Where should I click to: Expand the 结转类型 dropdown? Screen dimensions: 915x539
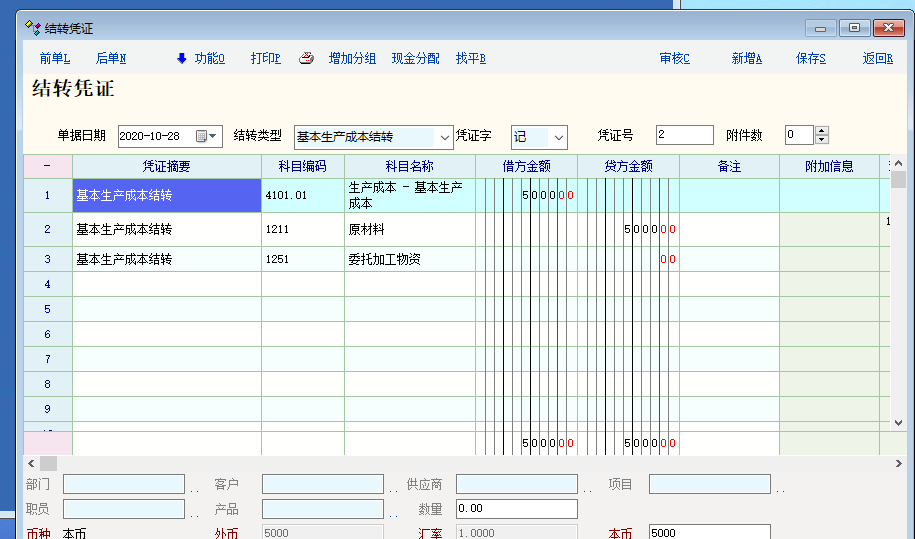(445, 137)
